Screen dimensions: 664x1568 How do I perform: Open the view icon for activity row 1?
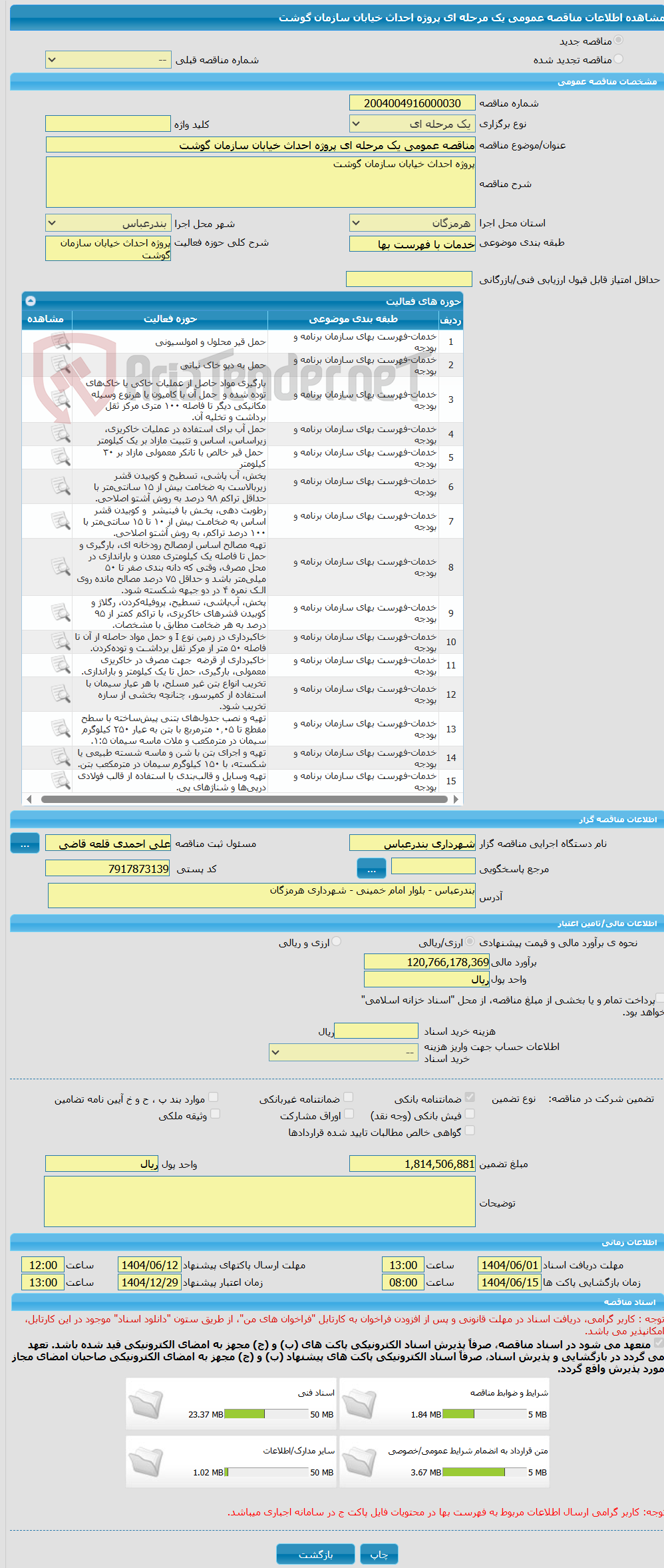61,342
